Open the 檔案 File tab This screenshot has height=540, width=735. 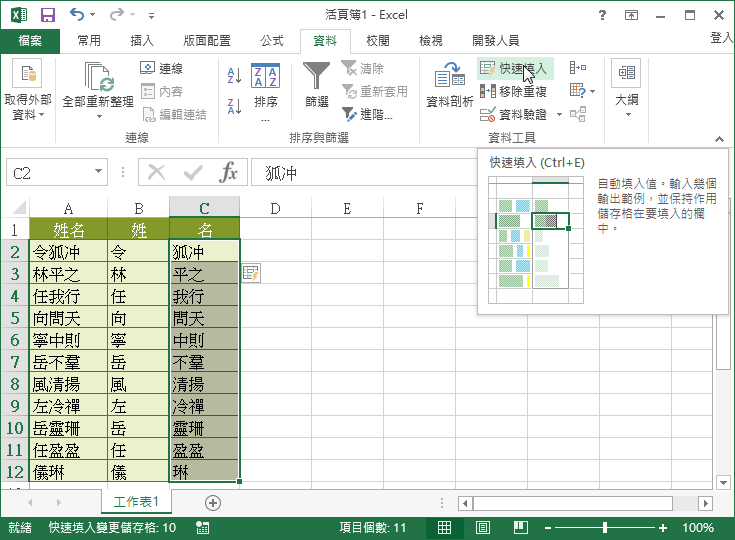pyautogui.click(x=30, y=41)
